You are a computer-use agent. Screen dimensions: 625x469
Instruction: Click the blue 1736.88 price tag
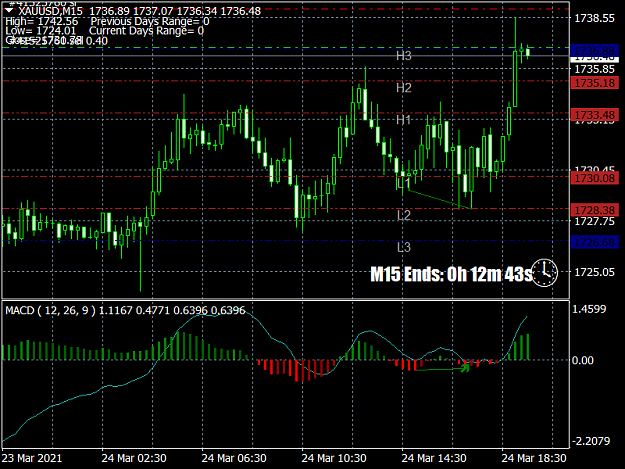[x=594, y=51]
